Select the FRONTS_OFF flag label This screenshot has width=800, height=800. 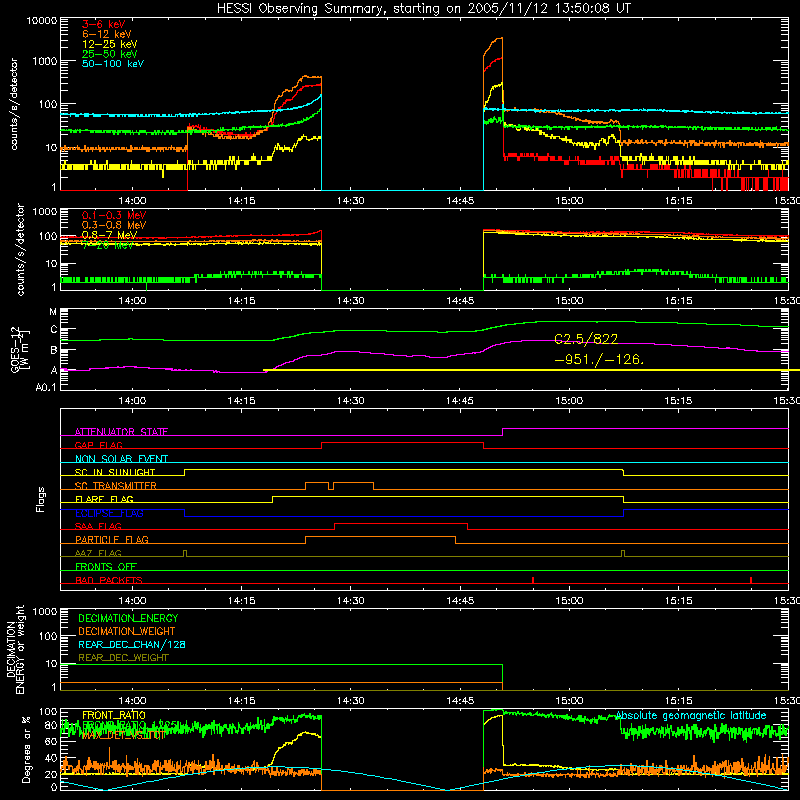[x=106, y=566]
